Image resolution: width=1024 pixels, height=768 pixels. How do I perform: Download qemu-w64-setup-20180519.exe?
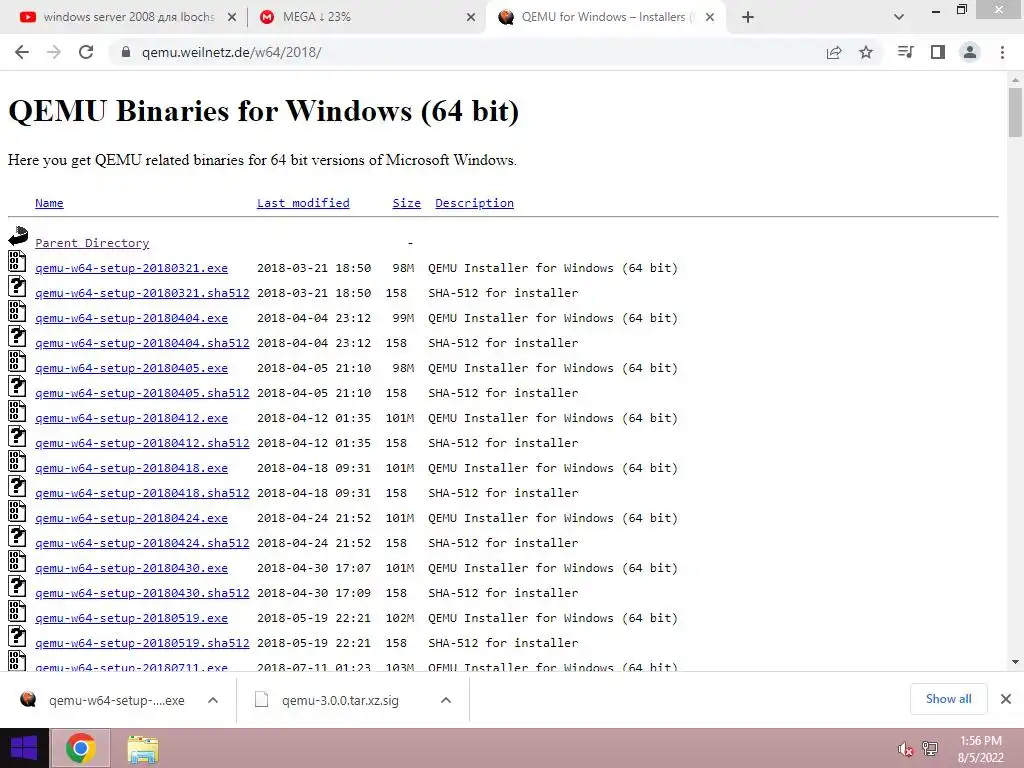[x=131, y=618]
